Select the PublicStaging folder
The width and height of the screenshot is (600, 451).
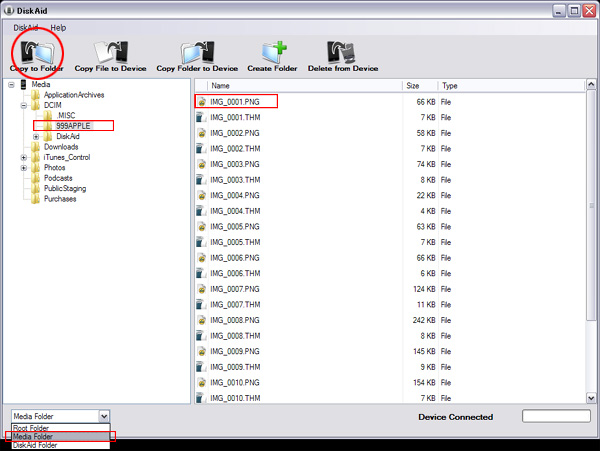(65, 188)
